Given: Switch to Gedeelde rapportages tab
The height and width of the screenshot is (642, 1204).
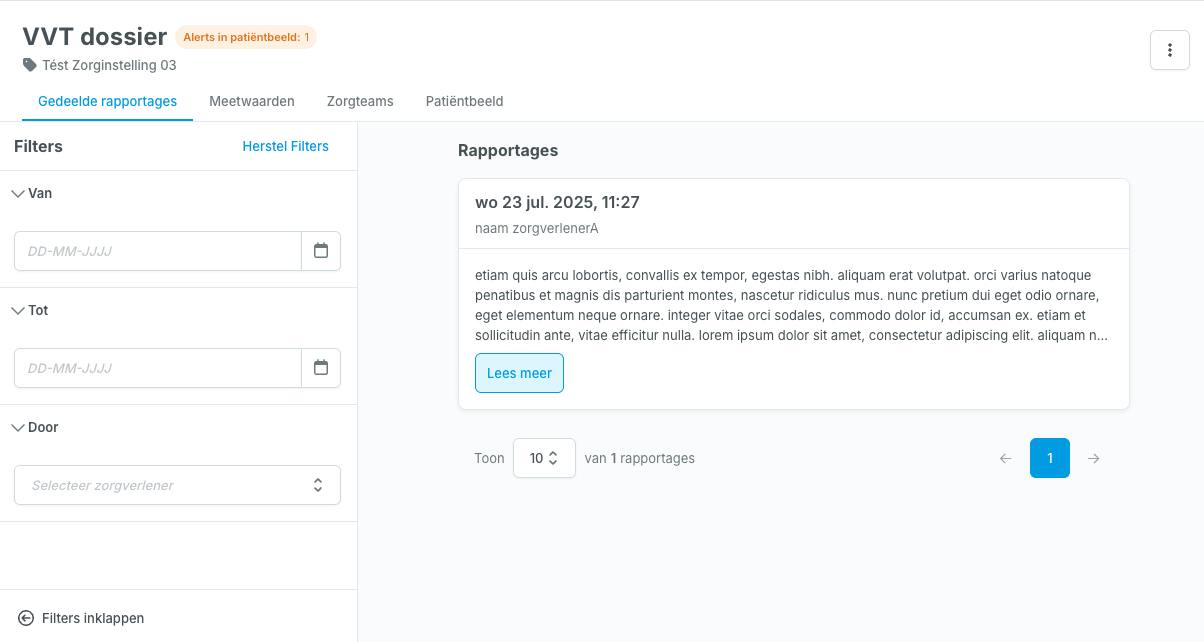Looking at the screenshot, I should pyautogui.click(x=107, y=101).
